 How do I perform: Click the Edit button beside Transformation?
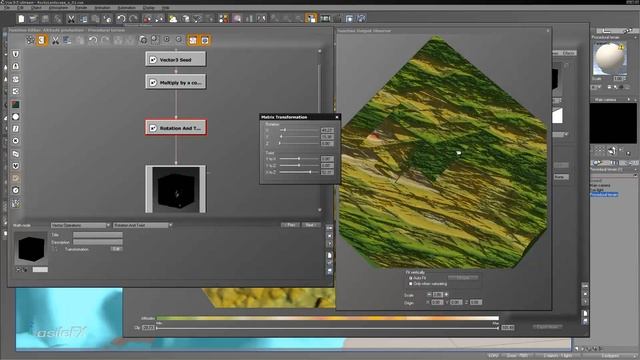click(116, 249)
